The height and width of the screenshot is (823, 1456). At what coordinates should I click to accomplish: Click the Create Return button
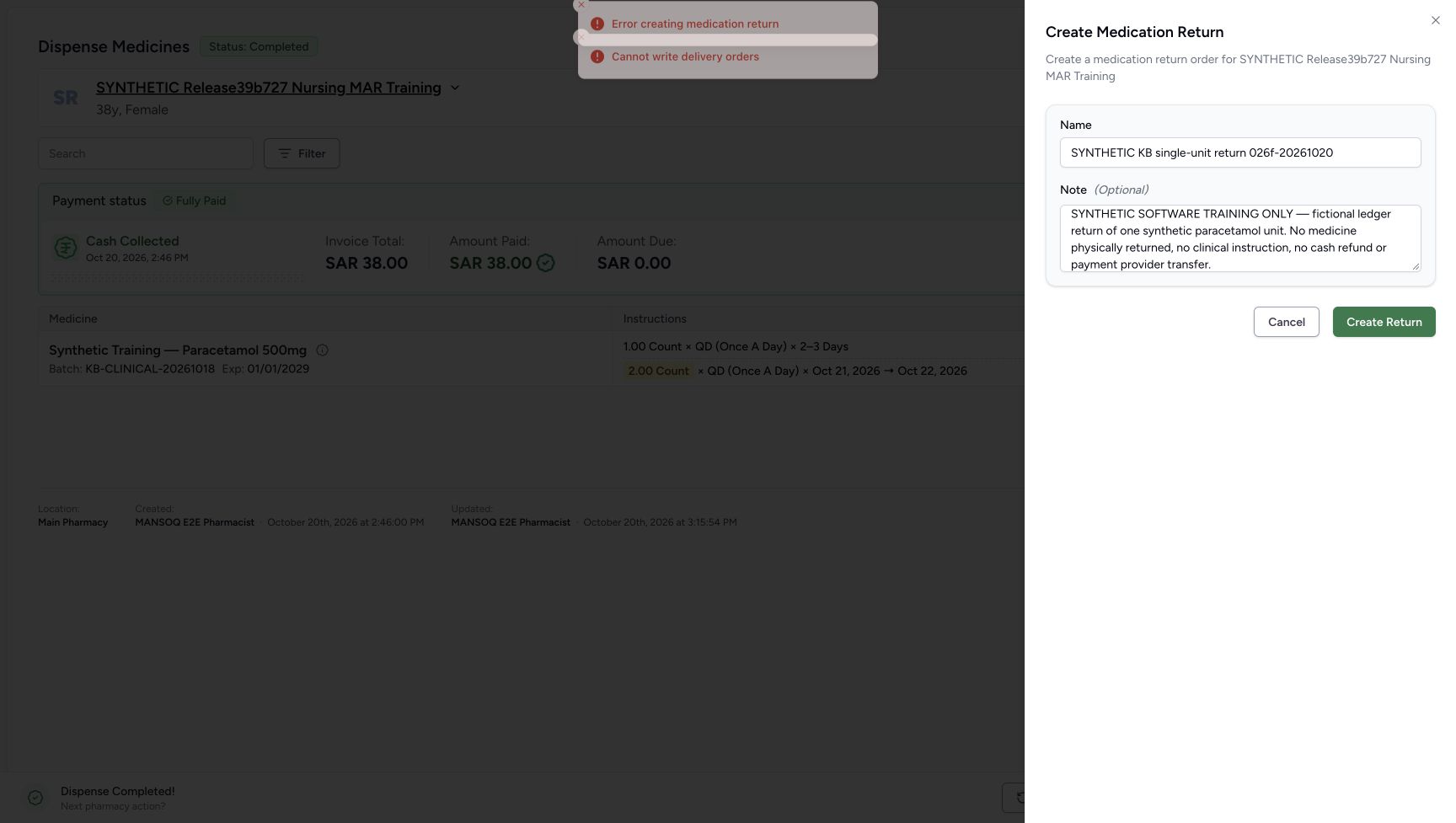tap(1384, 322)
